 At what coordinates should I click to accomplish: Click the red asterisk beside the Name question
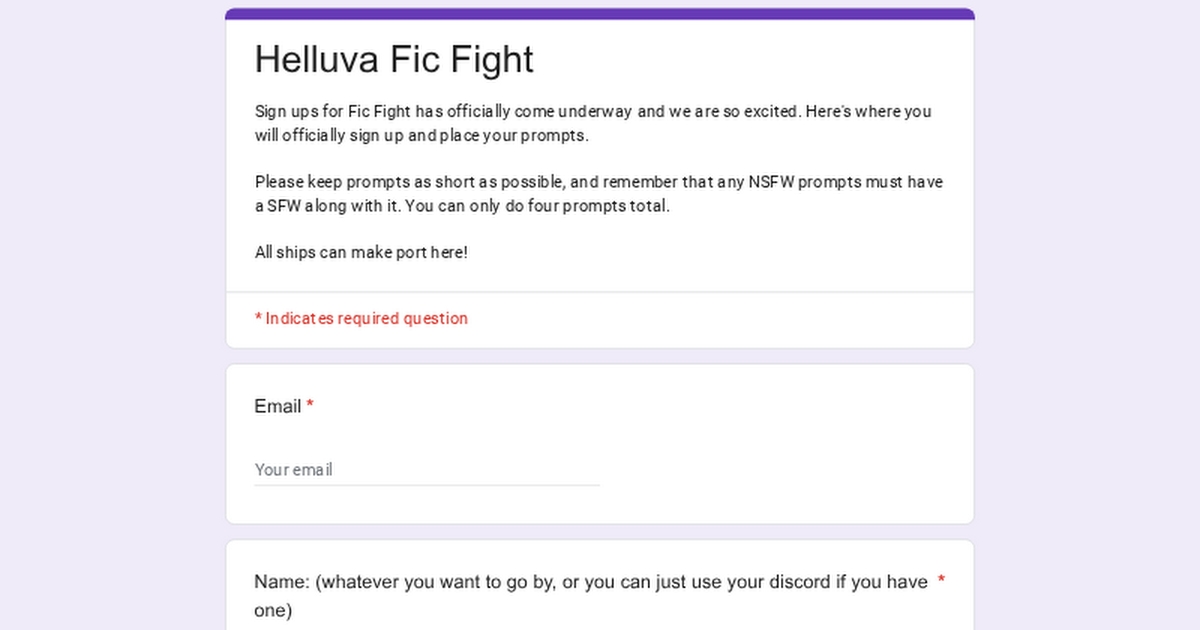pos(941,581)
